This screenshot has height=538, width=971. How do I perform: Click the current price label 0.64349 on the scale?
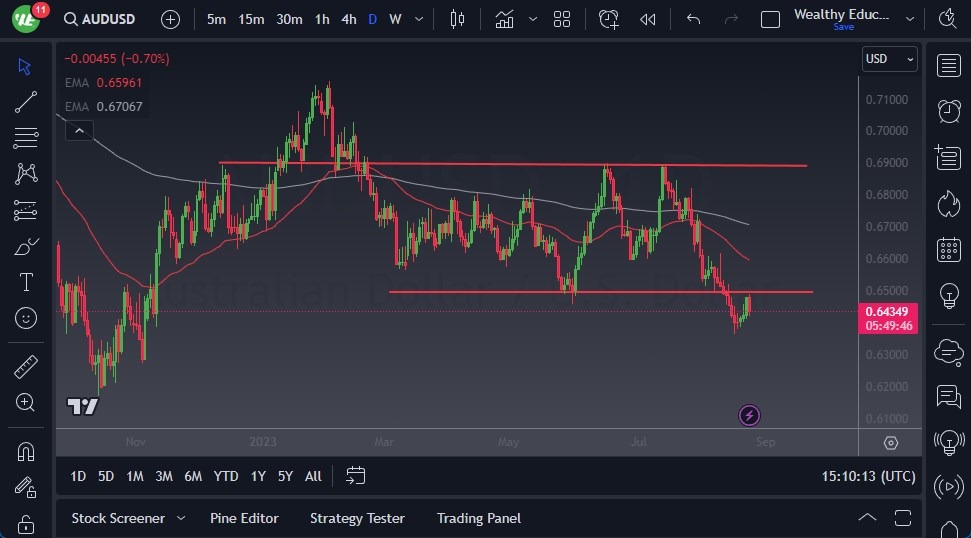coord(888,312)
